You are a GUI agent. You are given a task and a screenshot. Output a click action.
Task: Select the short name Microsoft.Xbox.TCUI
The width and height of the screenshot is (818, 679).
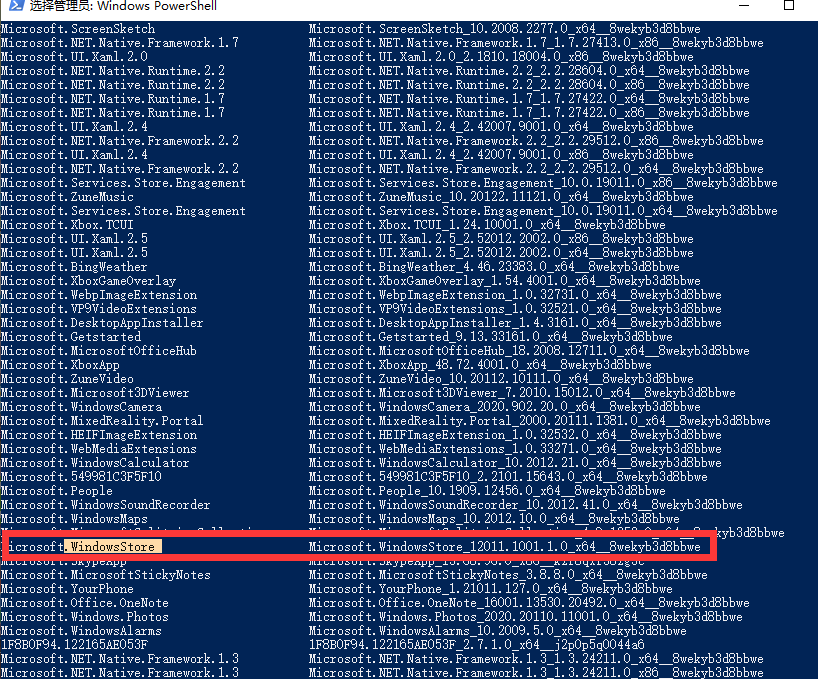click(67, 225)
